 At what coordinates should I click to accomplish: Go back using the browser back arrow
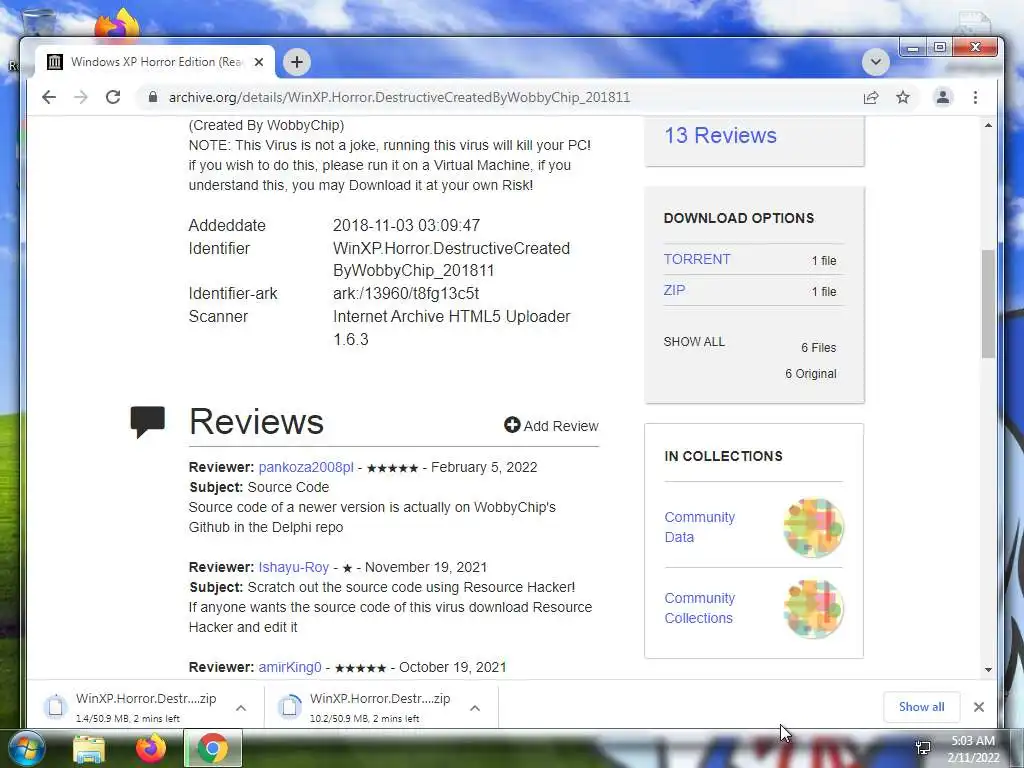[49, 97]
